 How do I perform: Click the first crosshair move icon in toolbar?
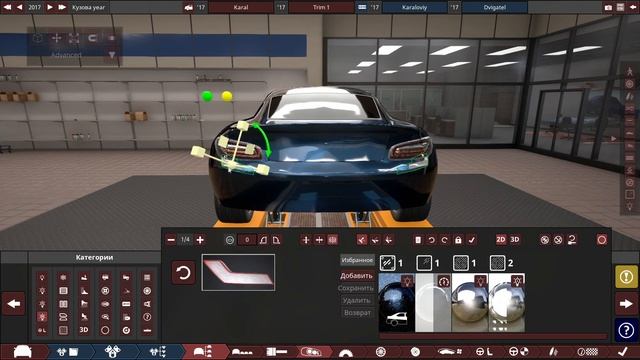[x=306, y=240]
